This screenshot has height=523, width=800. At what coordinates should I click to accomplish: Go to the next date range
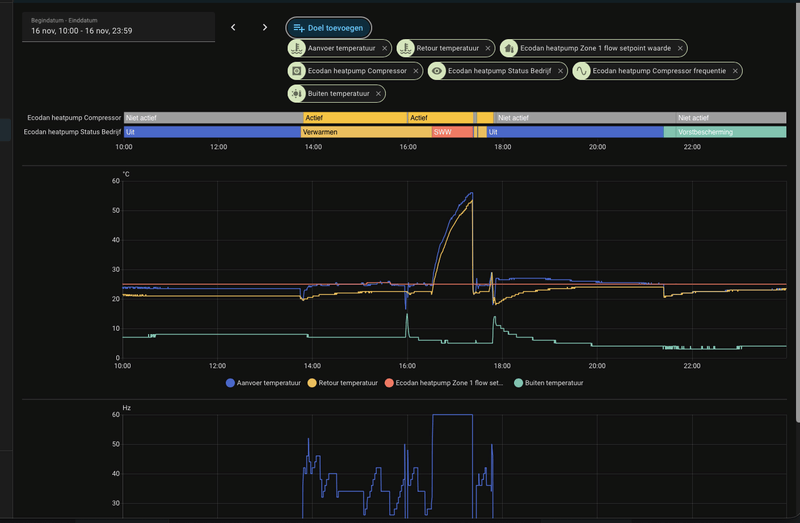pos(265,28)
